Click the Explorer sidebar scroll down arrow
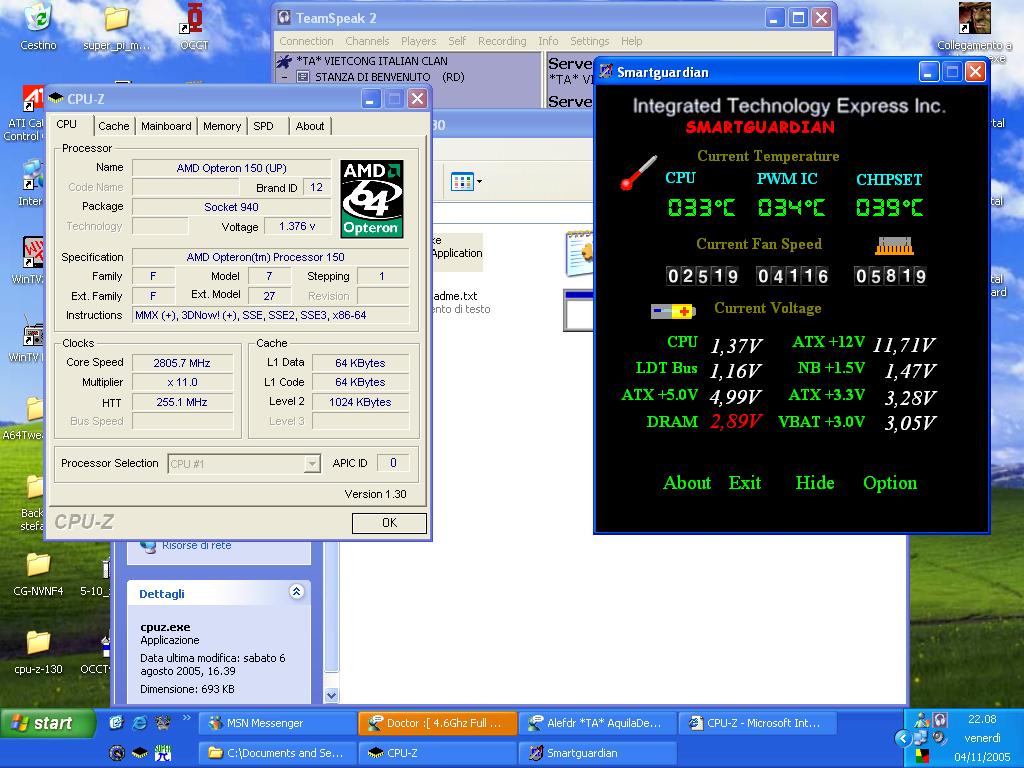Image resolution: width=1024 pixels, height=768 pixels. click(331, 696)
